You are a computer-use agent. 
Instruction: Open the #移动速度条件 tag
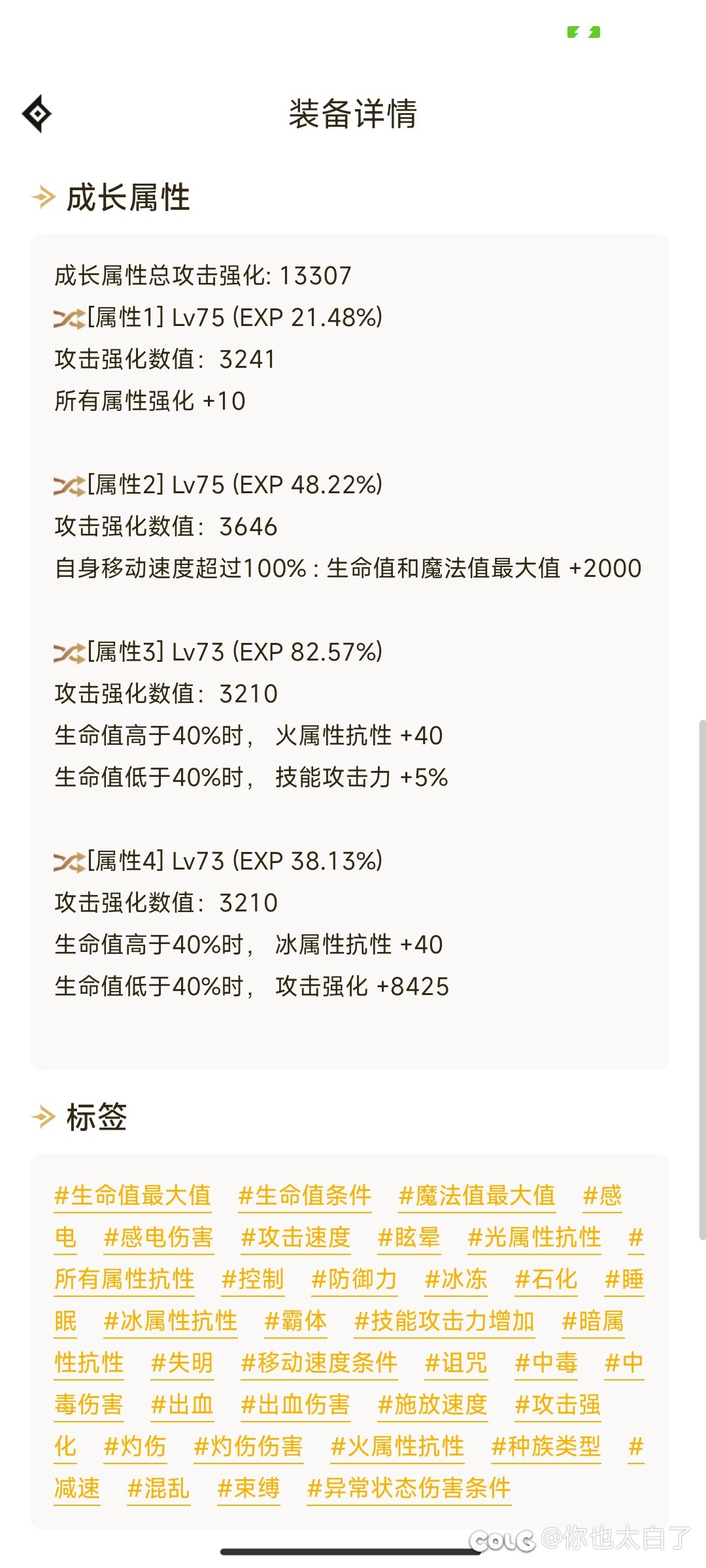click(x=319, y=1363)
